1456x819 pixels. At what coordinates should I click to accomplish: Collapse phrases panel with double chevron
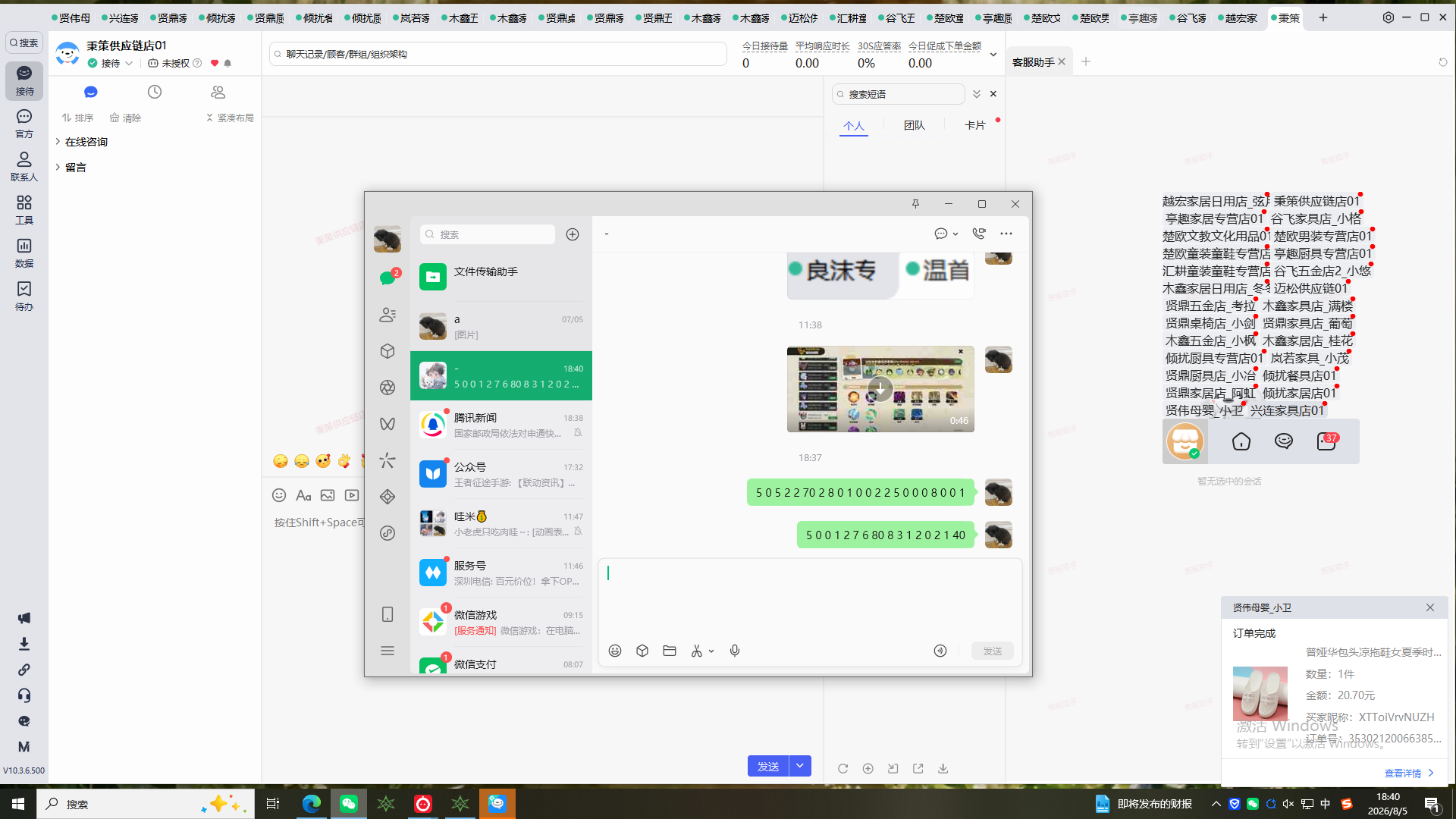977,94
